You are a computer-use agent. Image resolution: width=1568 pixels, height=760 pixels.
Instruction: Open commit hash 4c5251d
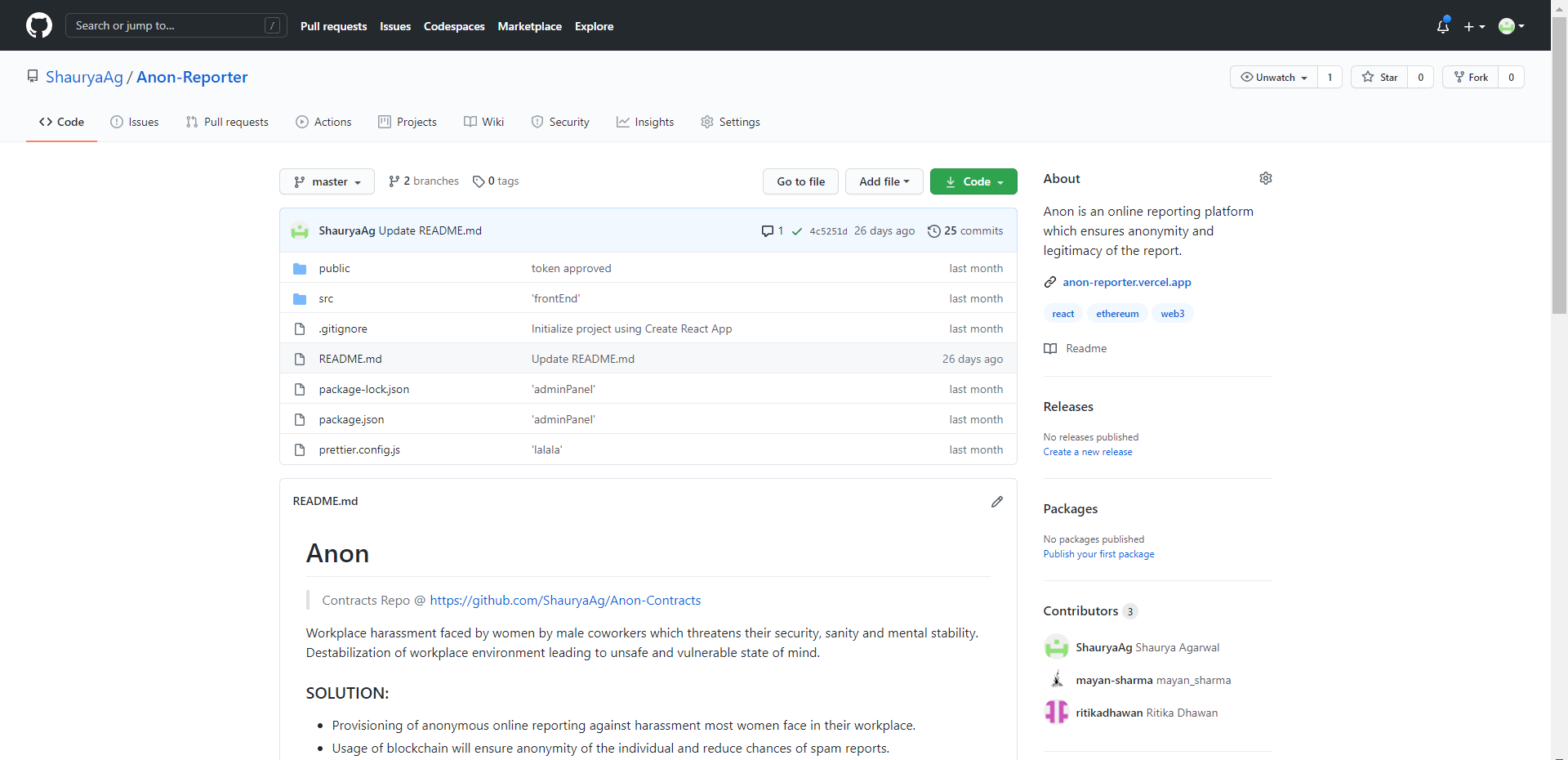(x=828, y=231)
